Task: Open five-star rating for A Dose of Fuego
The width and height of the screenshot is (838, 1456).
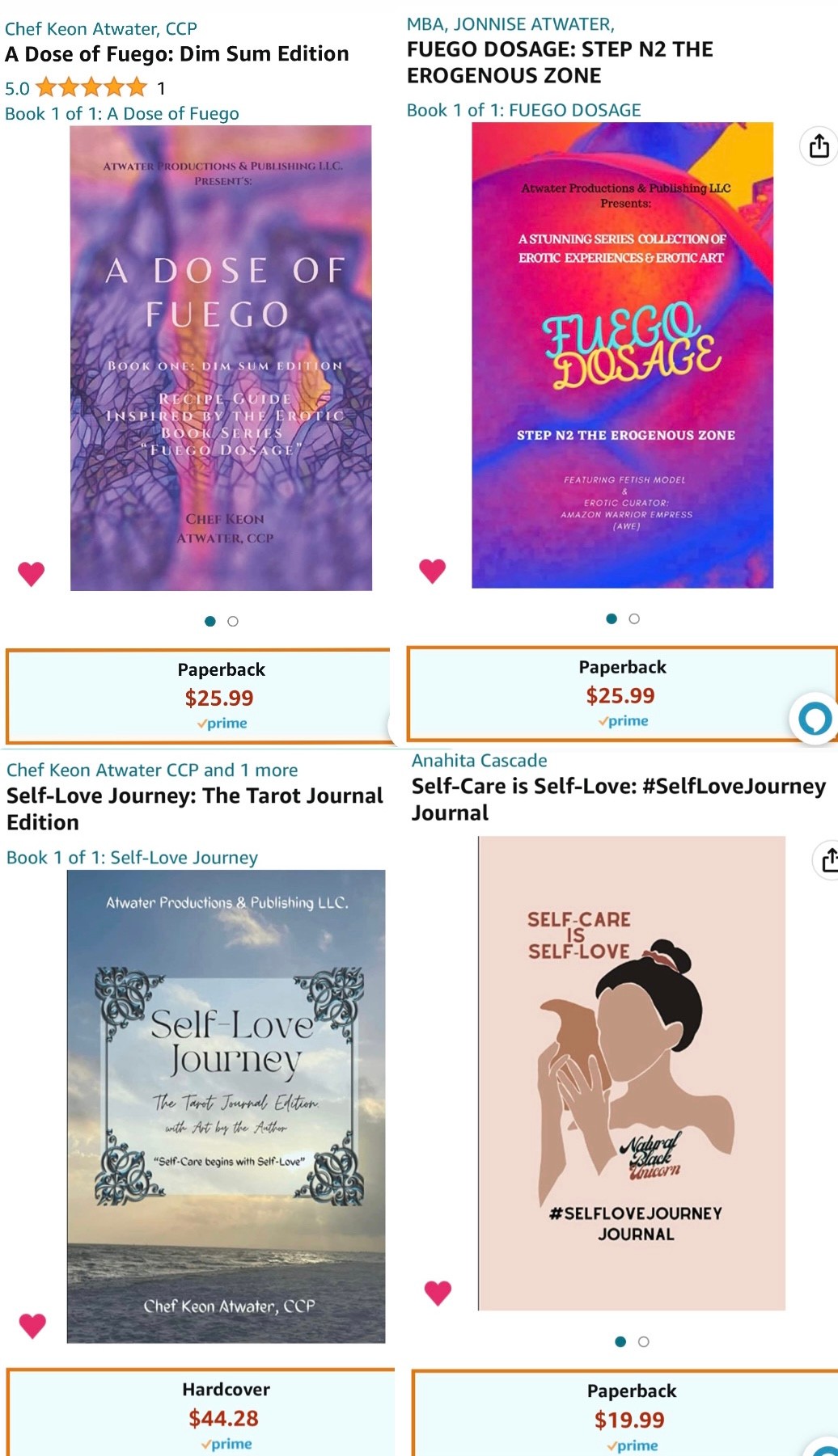Action: pyautogui.click(x=91, y=87)
